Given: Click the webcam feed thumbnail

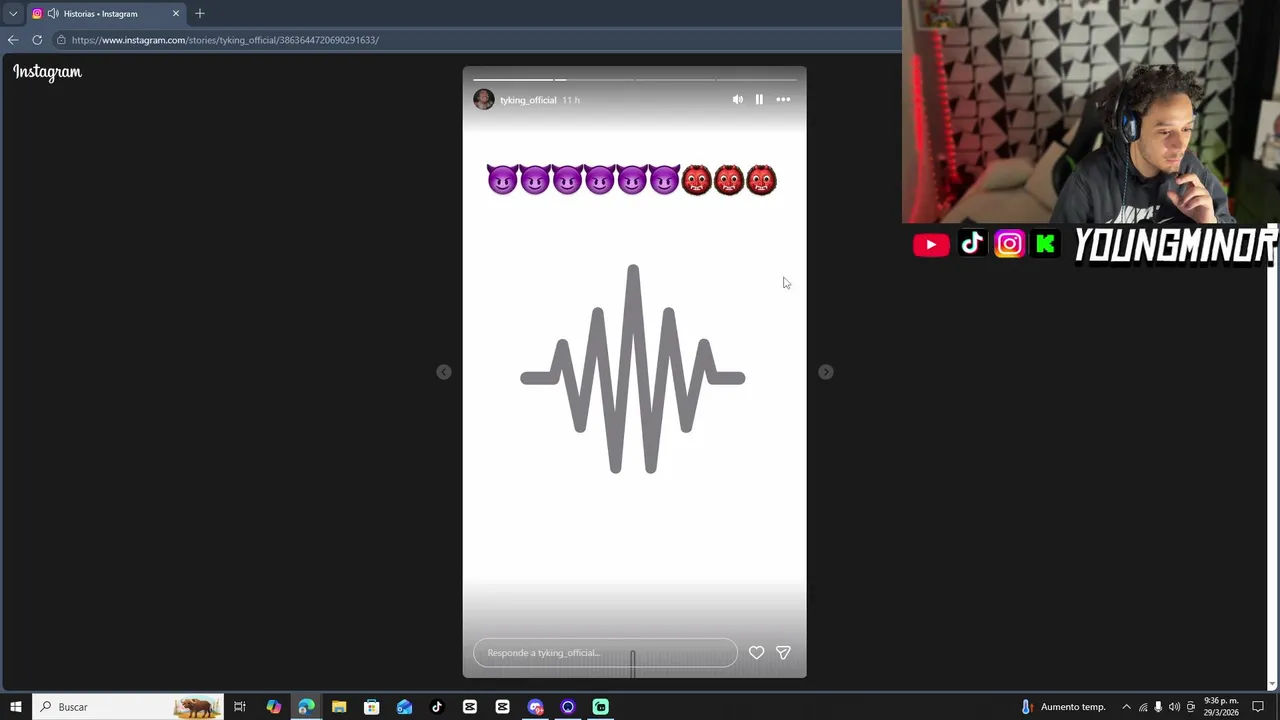Looking at the screenshot, I should coord(1091,111).
